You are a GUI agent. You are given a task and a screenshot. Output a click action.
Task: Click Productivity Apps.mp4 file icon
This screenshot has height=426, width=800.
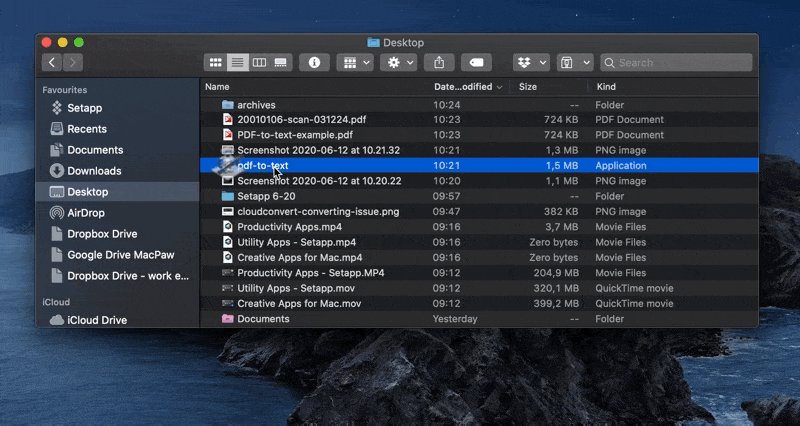click(x=228, y=227)
